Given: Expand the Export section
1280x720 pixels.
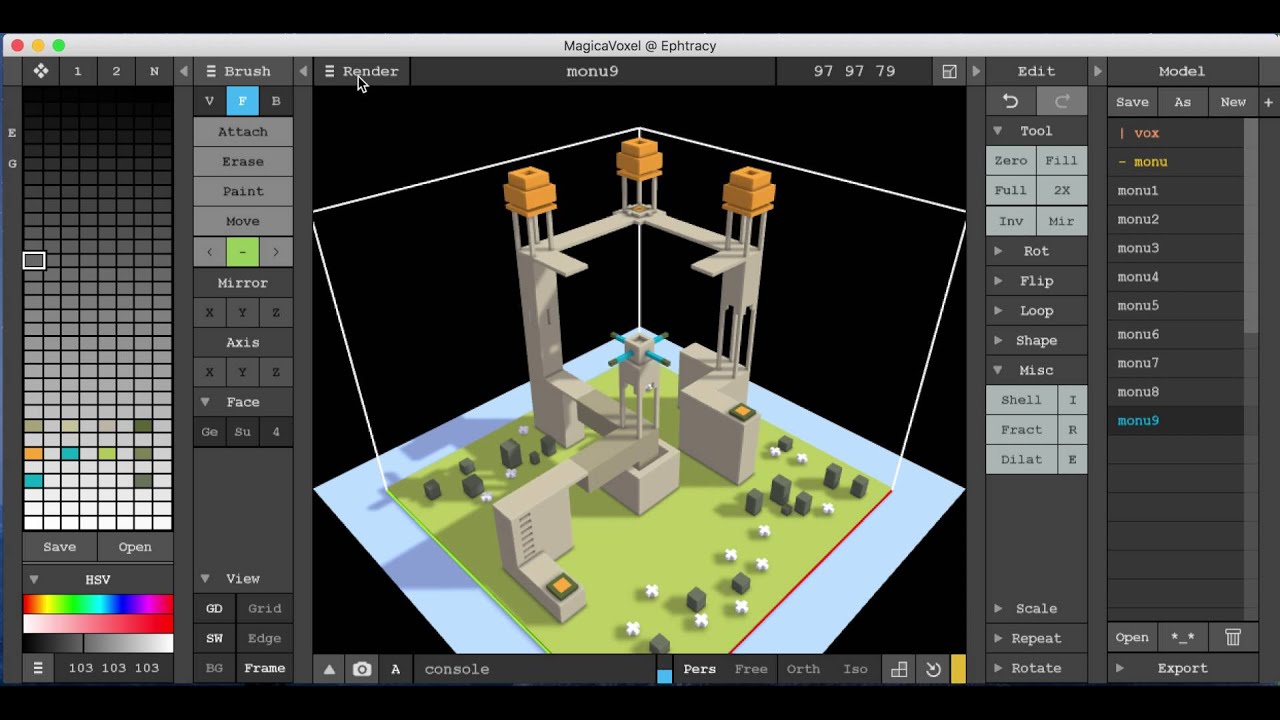Looking at the screenshot, I should click(1119, 668).
